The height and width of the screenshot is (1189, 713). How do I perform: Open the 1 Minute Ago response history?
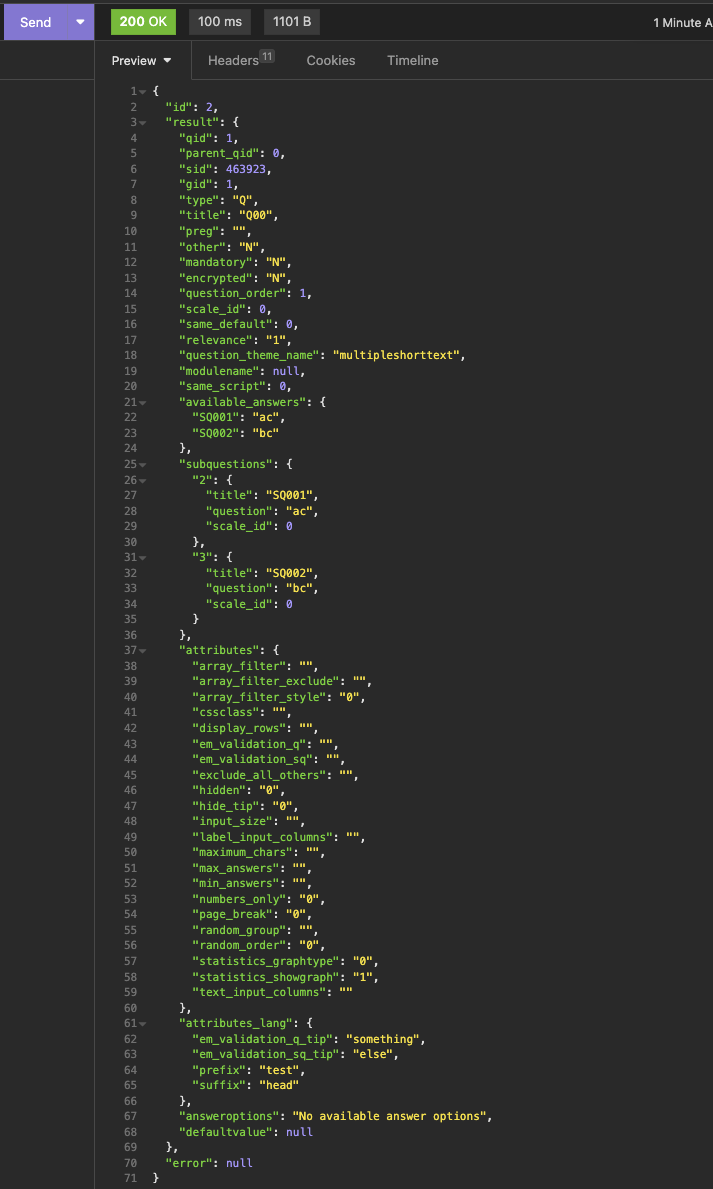click(678, 22)
